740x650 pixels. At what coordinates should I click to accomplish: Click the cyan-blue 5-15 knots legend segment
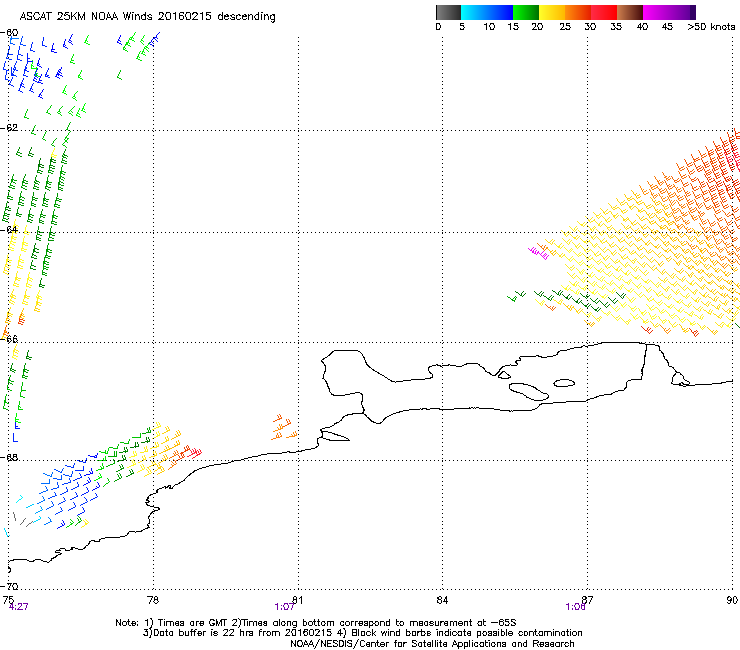[487, 12]
